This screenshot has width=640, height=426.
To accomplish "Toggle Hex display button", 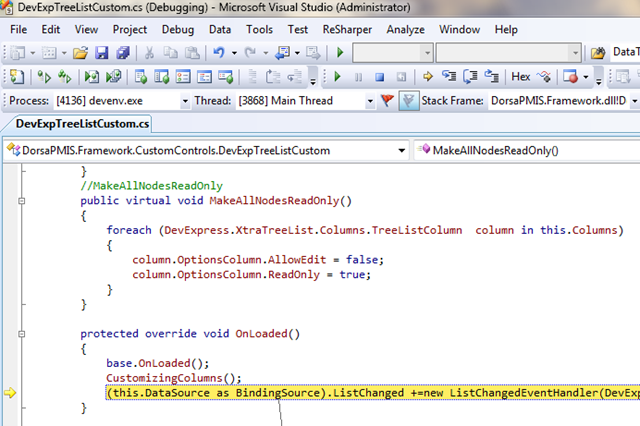I will (520, 76).
